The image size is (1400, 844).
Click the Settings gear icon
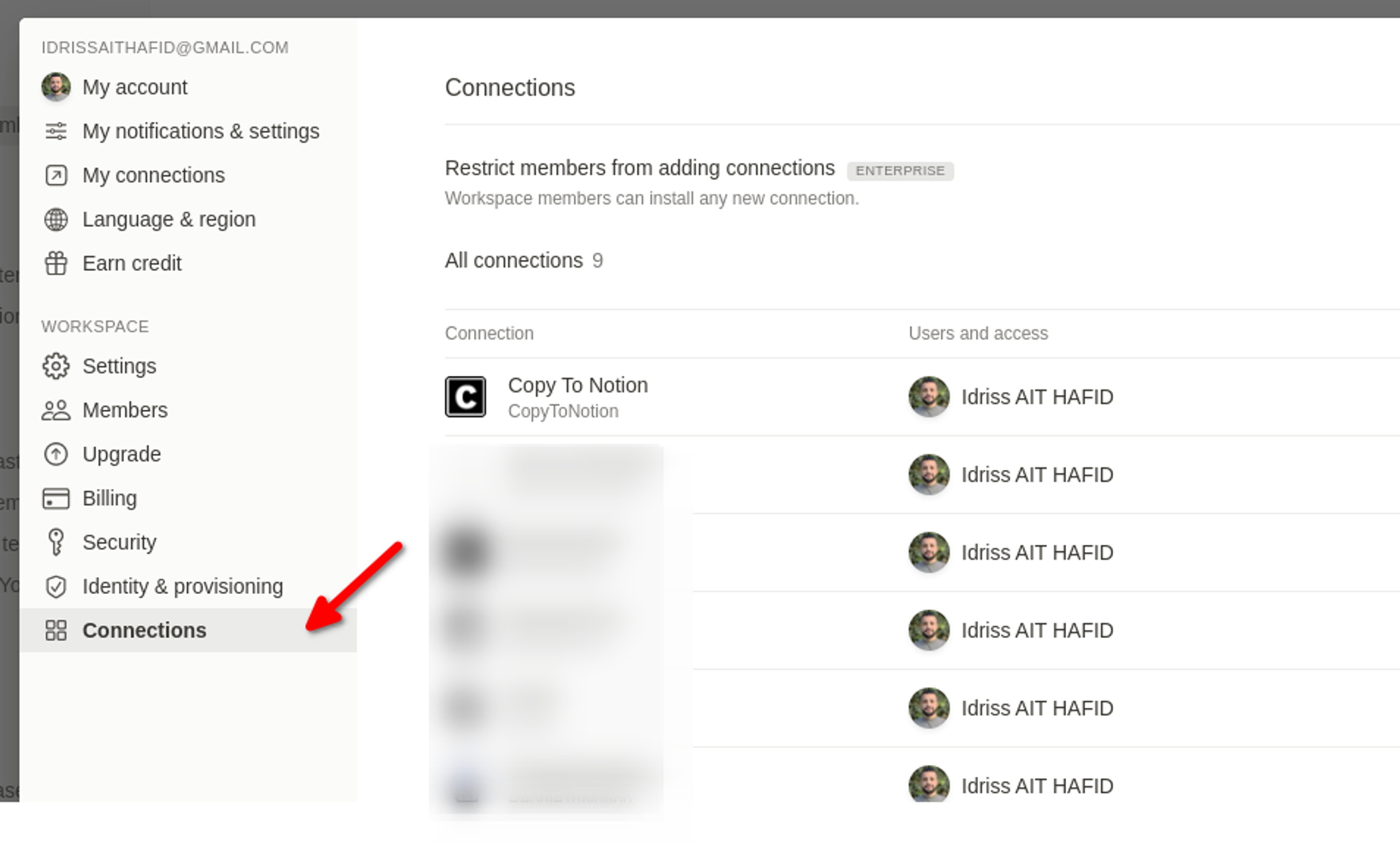tap(57, 366)
